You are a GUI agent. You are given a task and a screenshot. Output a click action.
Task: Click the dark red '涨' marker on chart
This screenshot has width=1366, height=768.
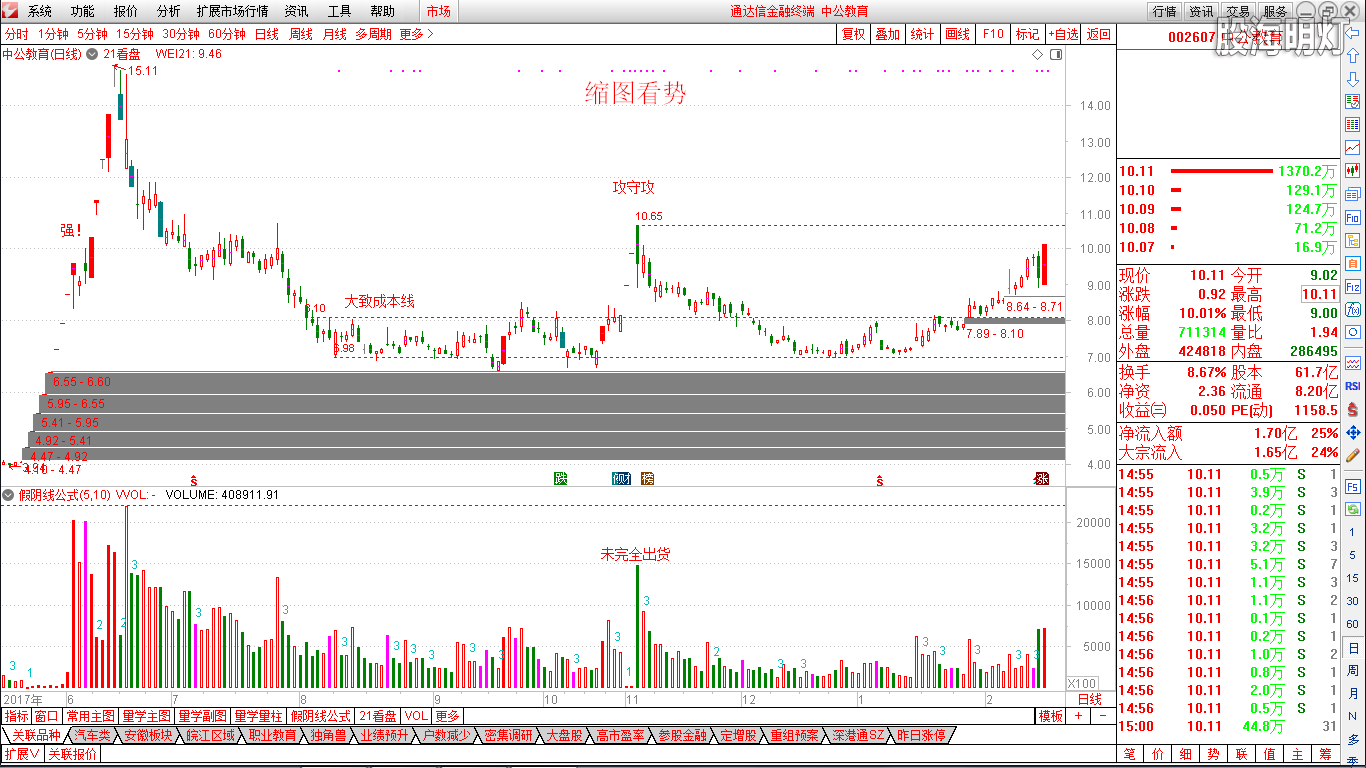click(x=1042, y=479)
